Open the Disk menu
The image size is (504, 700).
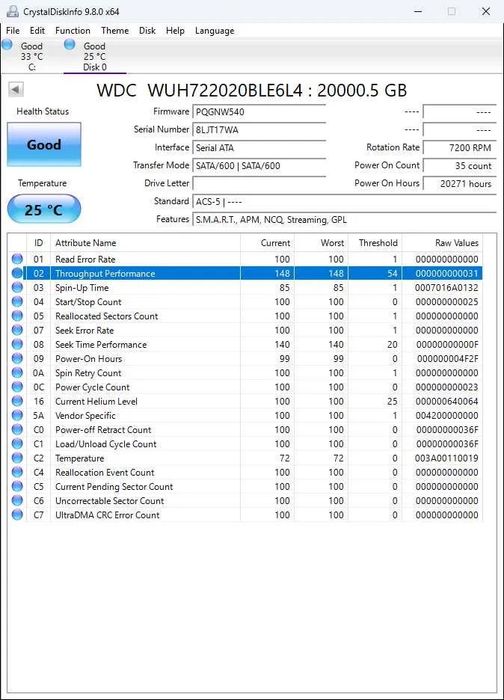[x=147, y=31]
